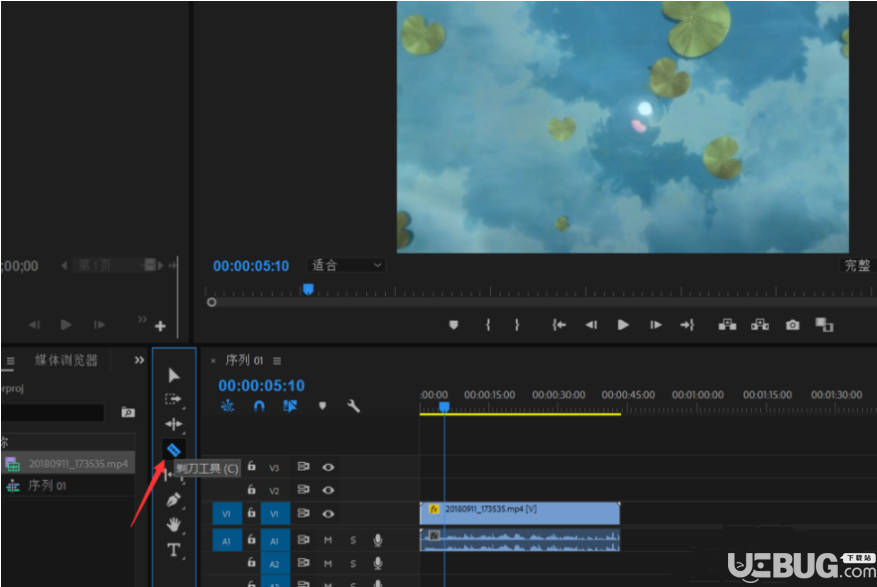
Task: Expand Project panel overflow tabs chevron
Action: pyautogui.click(x=139, y=361)
